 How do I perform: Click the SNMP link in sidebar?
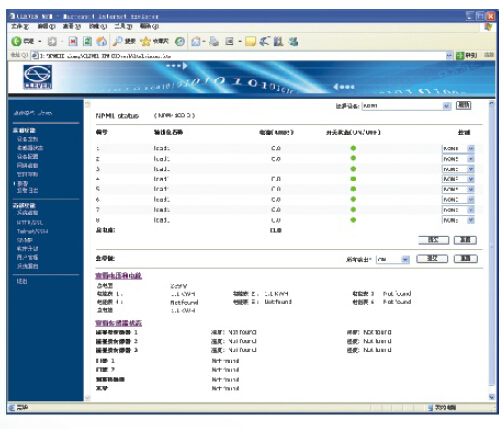coord(25,240)
